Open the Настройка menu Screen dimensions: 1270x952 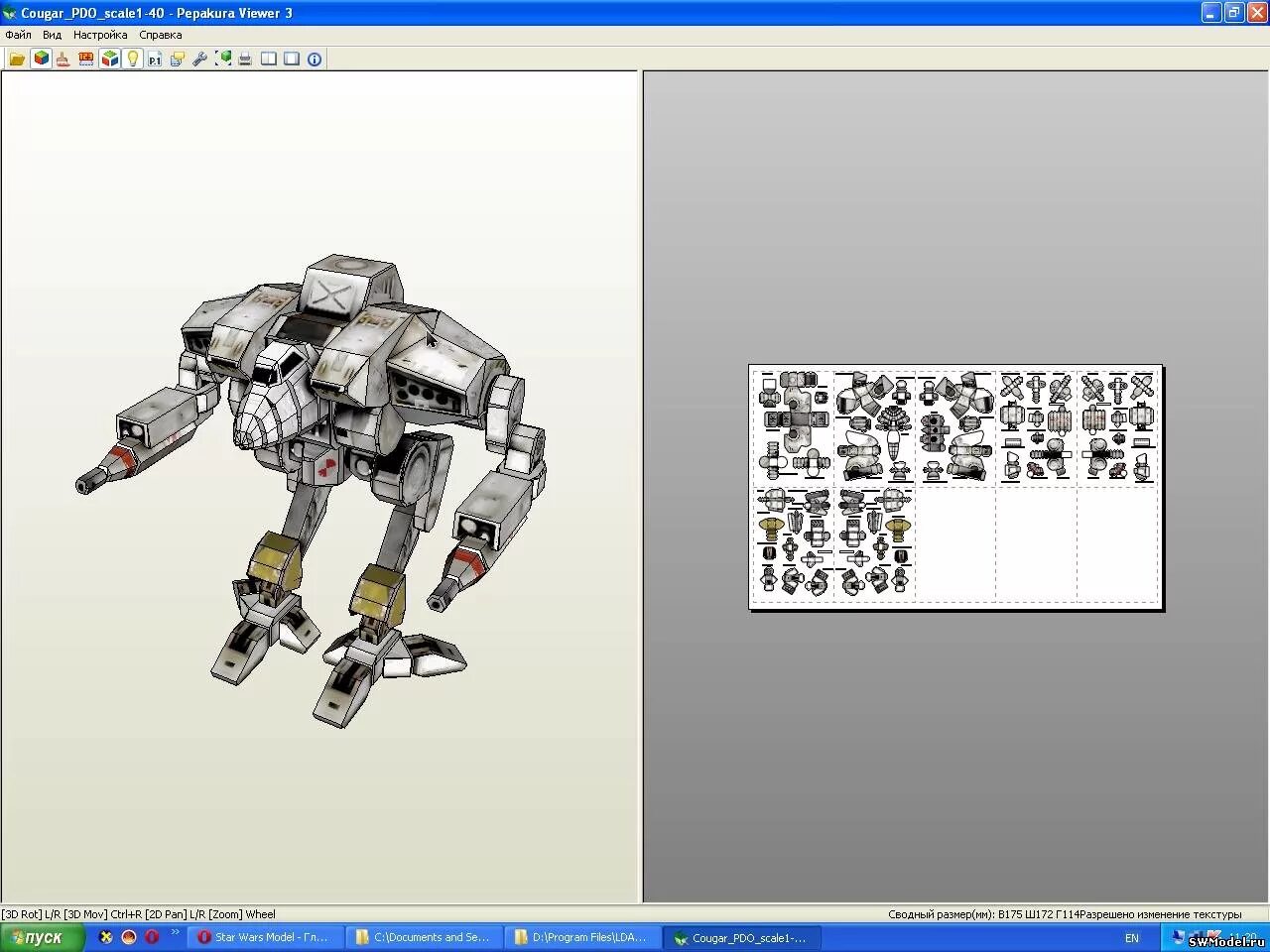100,35
